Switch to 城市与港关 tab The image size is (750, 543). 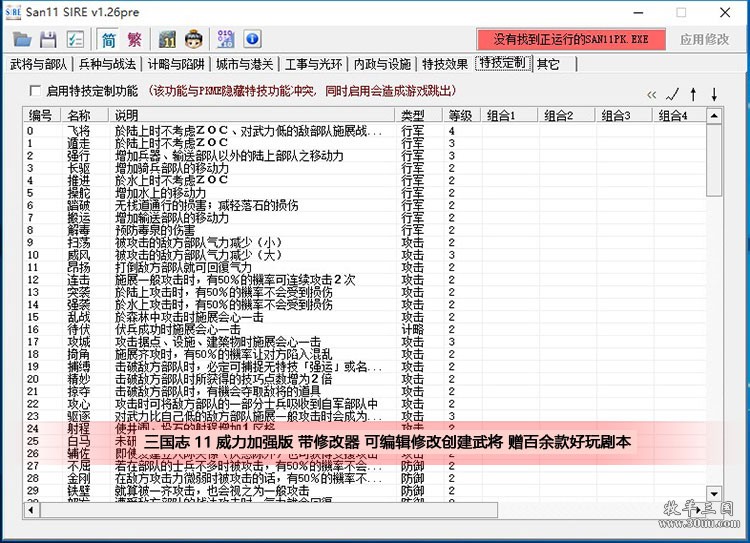(x=244, y=64)
